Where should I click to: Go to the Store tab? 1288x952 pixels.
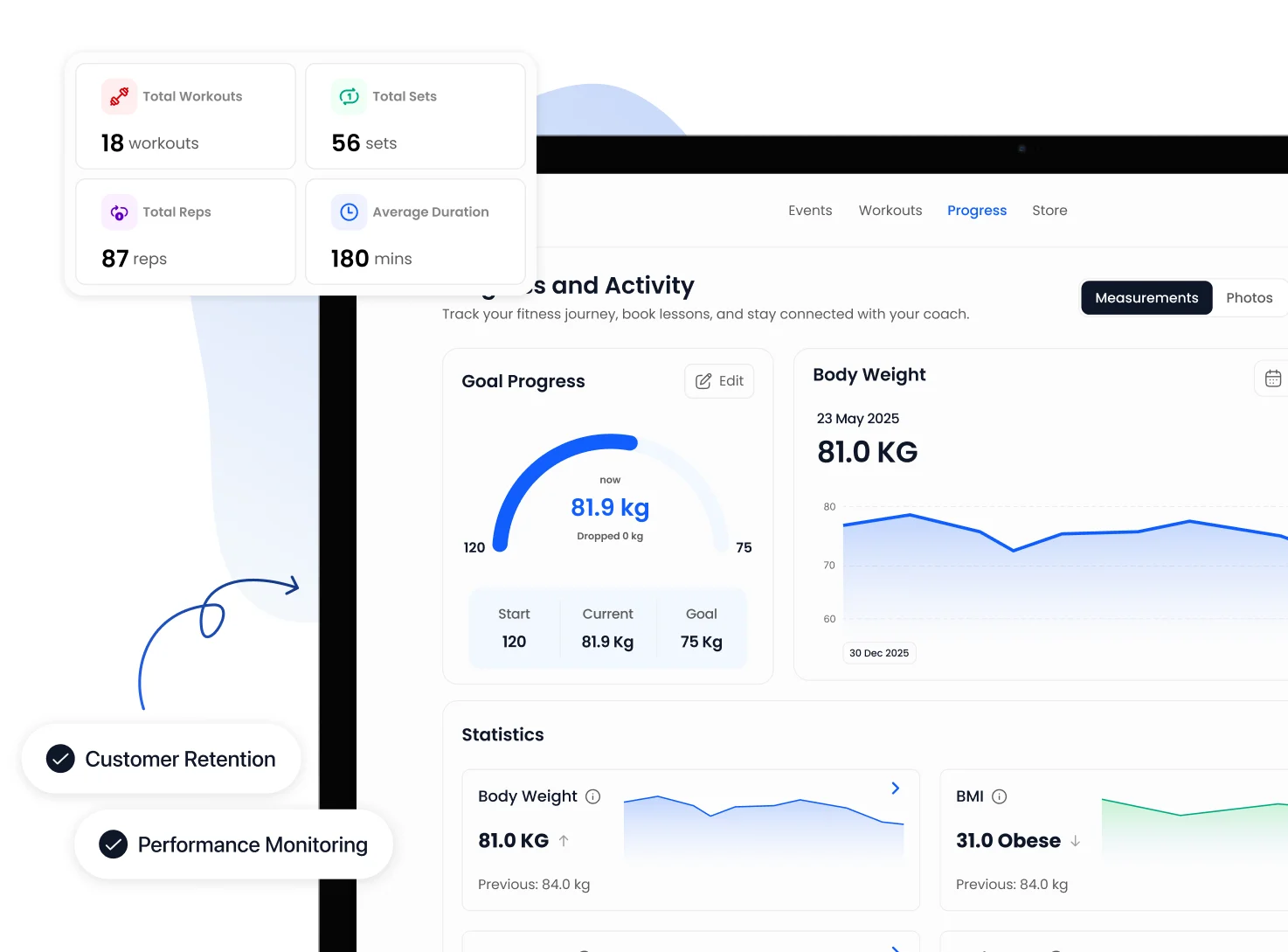coord(1049,211)
